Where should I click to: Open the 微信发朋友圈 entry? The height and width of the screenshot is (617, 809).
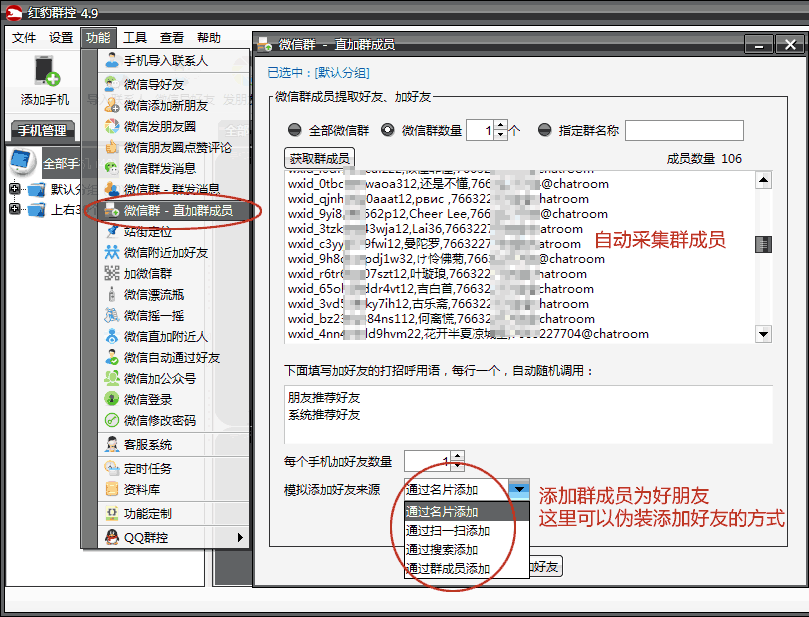[x=173, y=126]
